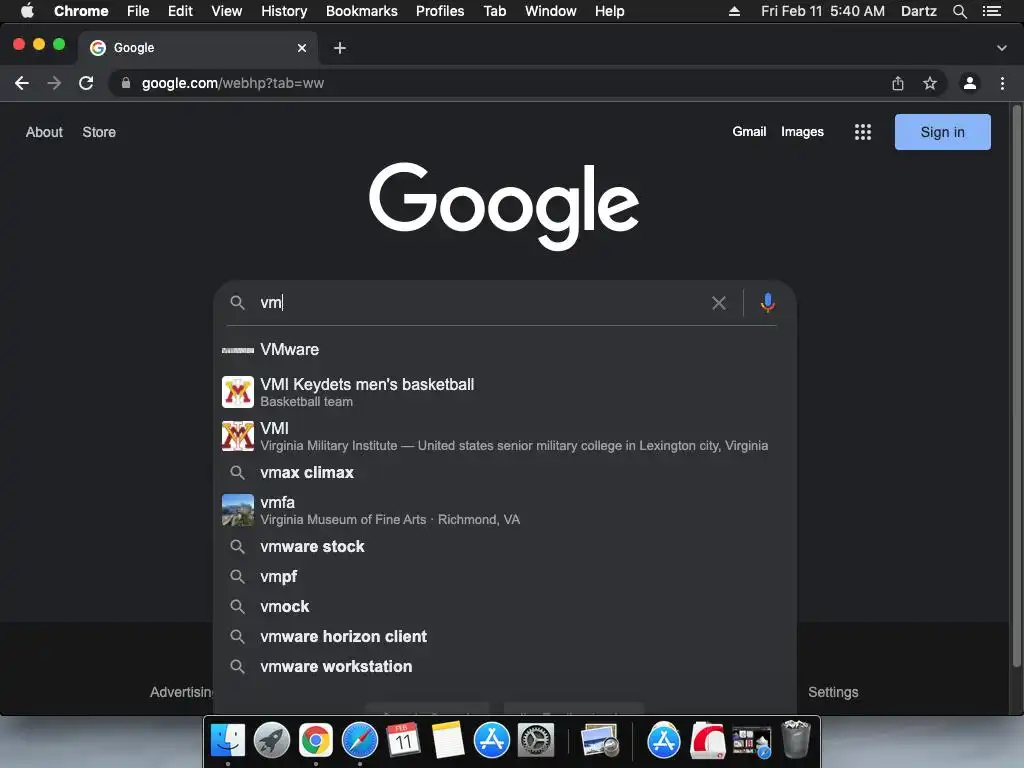
Task: Open Launchpad from the Dock
Action: coord(272,741)
